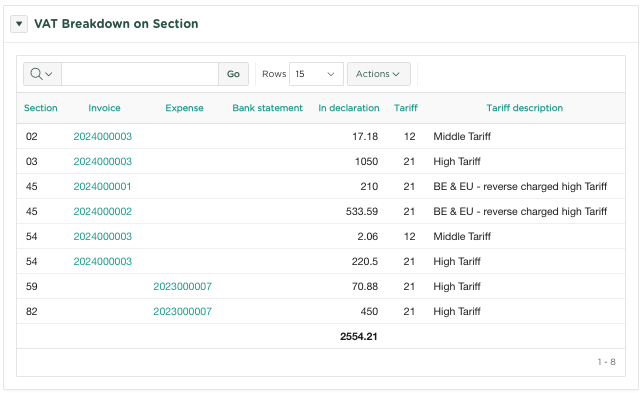Open the Actions menu

point(379,74)
